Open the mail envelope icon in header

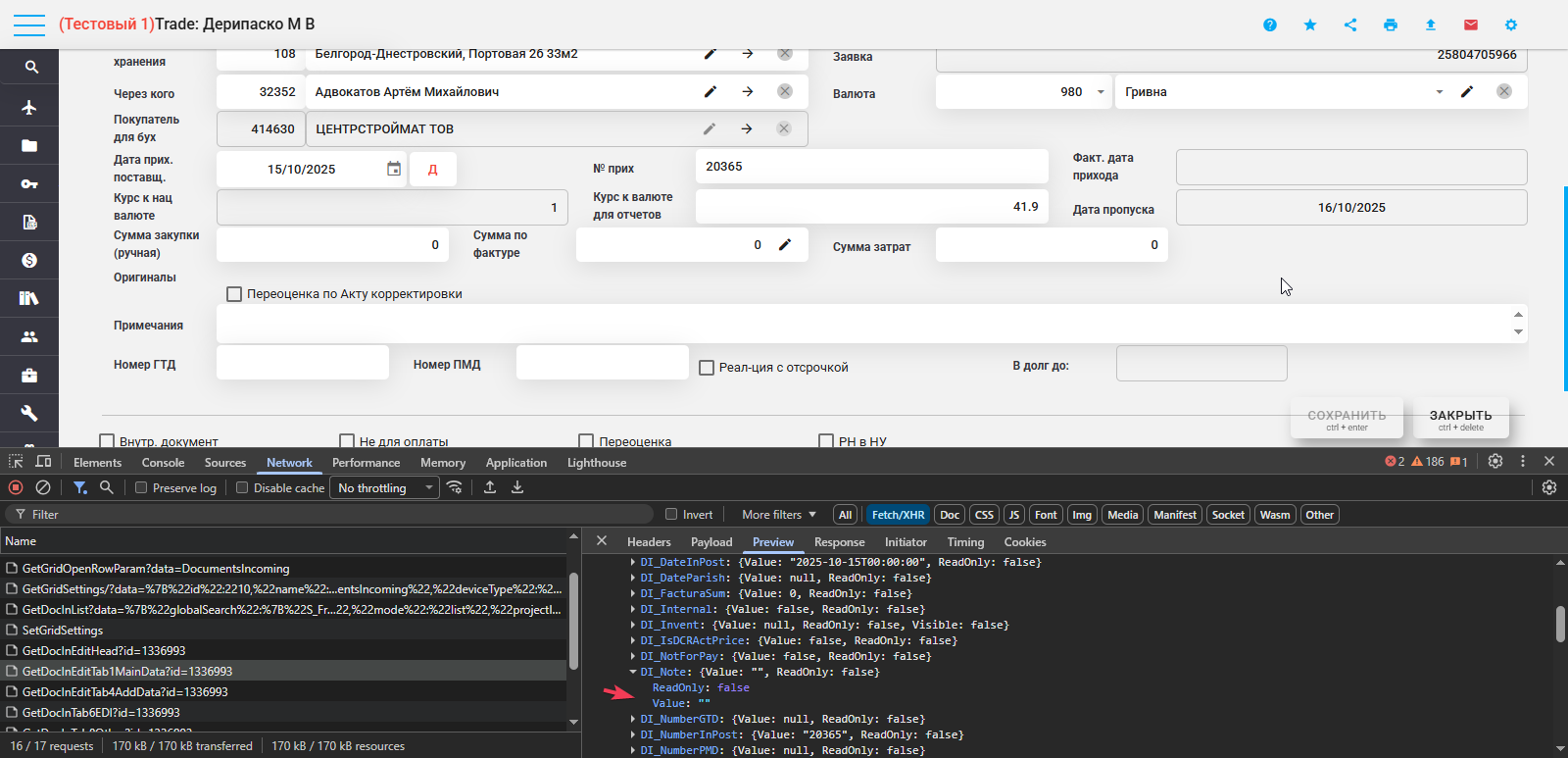click(x=1471, y=25)
